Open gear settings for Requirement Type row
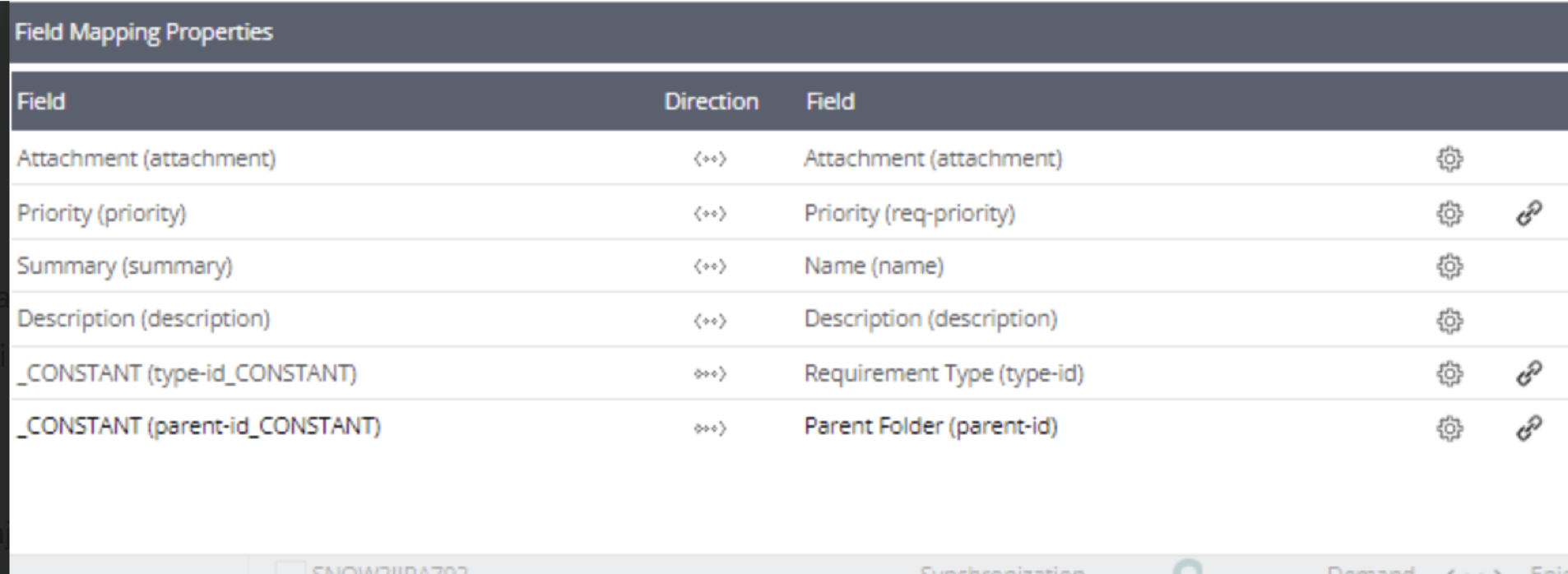 (1450, 374)
